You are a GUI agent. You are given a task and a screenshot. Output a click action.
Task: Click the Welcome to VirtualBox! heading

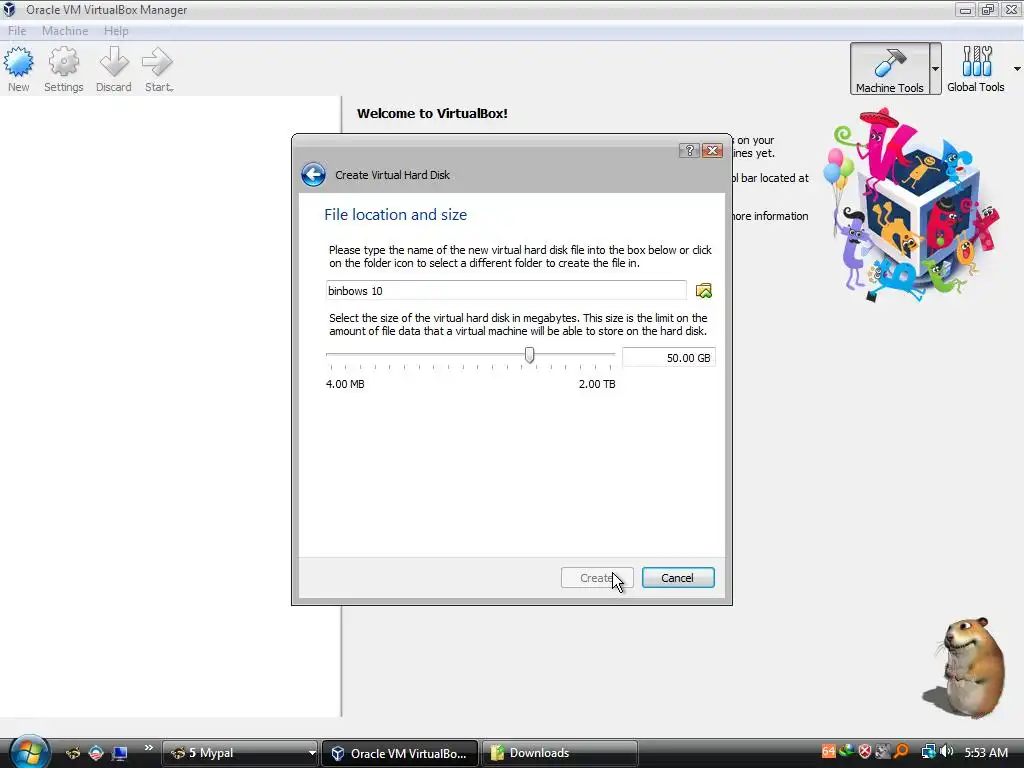(432, 114)
